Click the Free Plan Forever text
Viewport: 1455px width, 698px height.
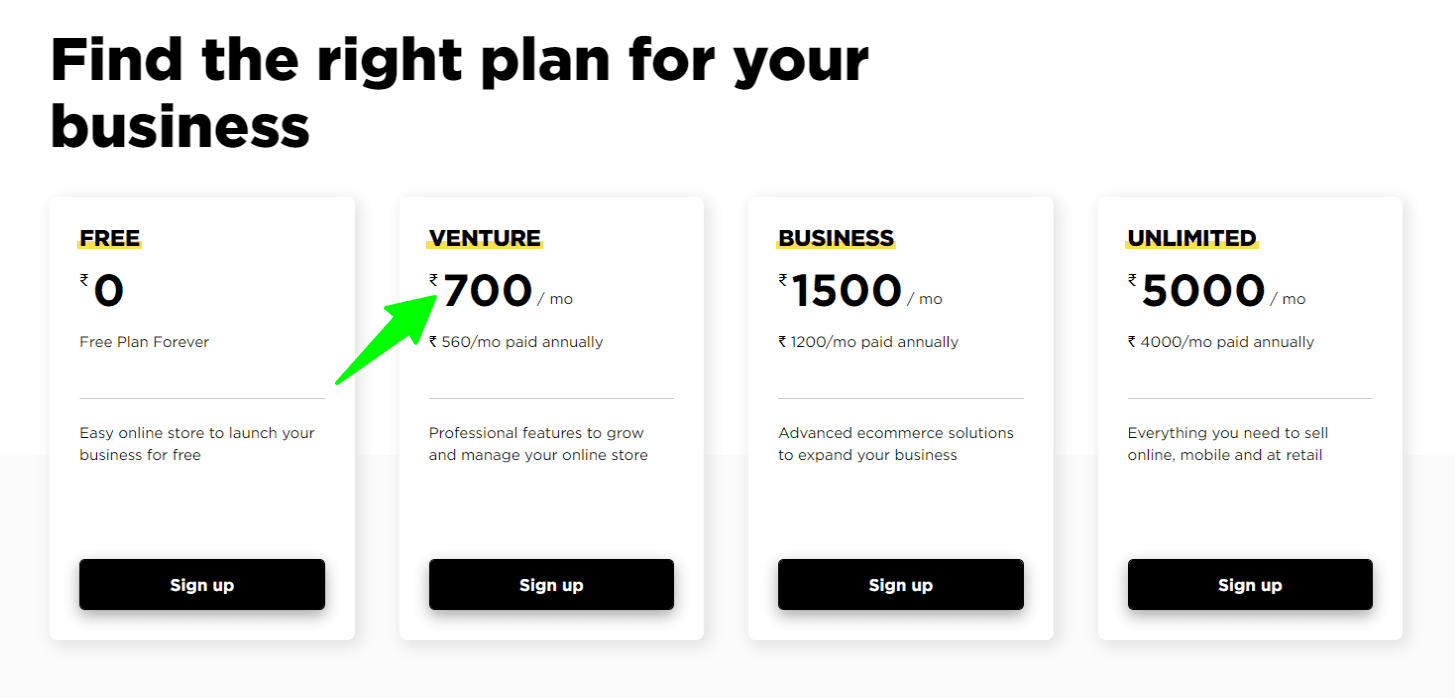pos(144,342)
